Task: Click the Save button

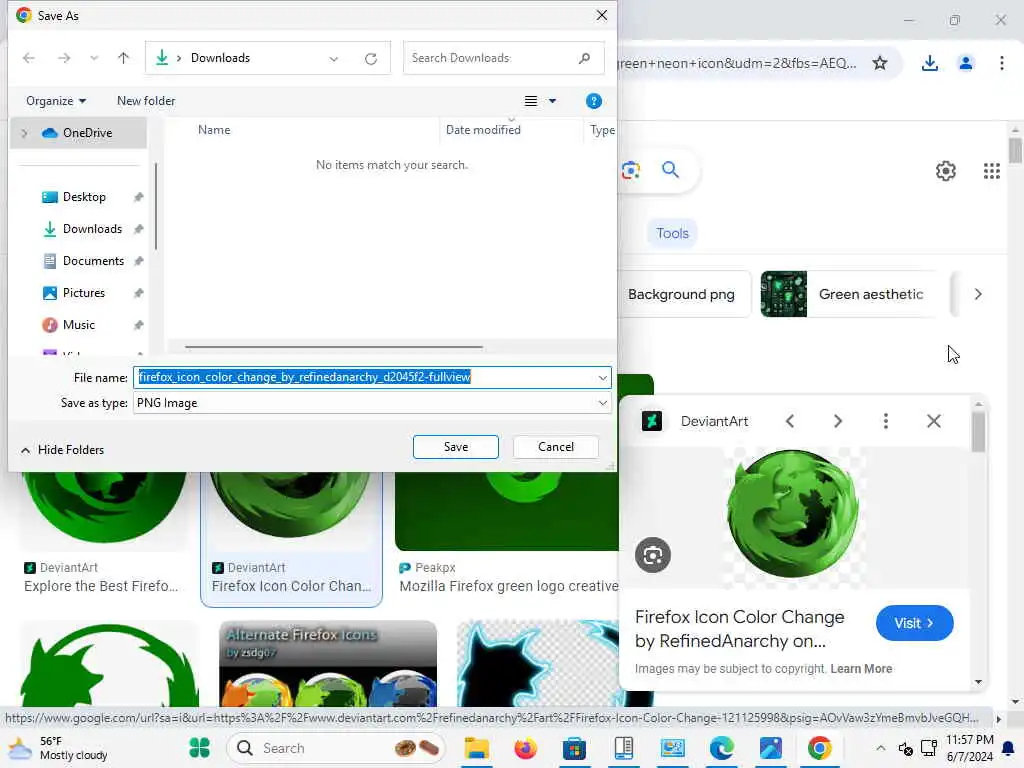Action: pyautogui.click(x=456, y=447)
